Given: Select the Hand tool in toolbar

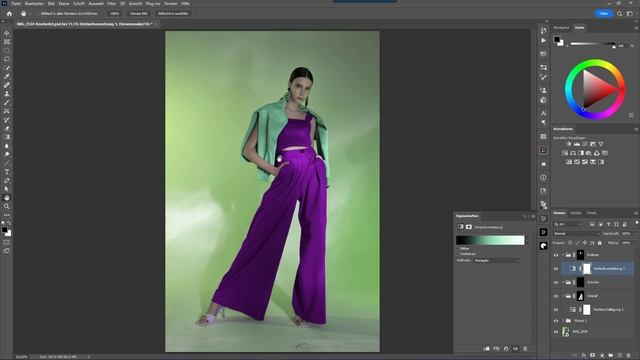Looking at the screenshot, I should tap(7, 198).
